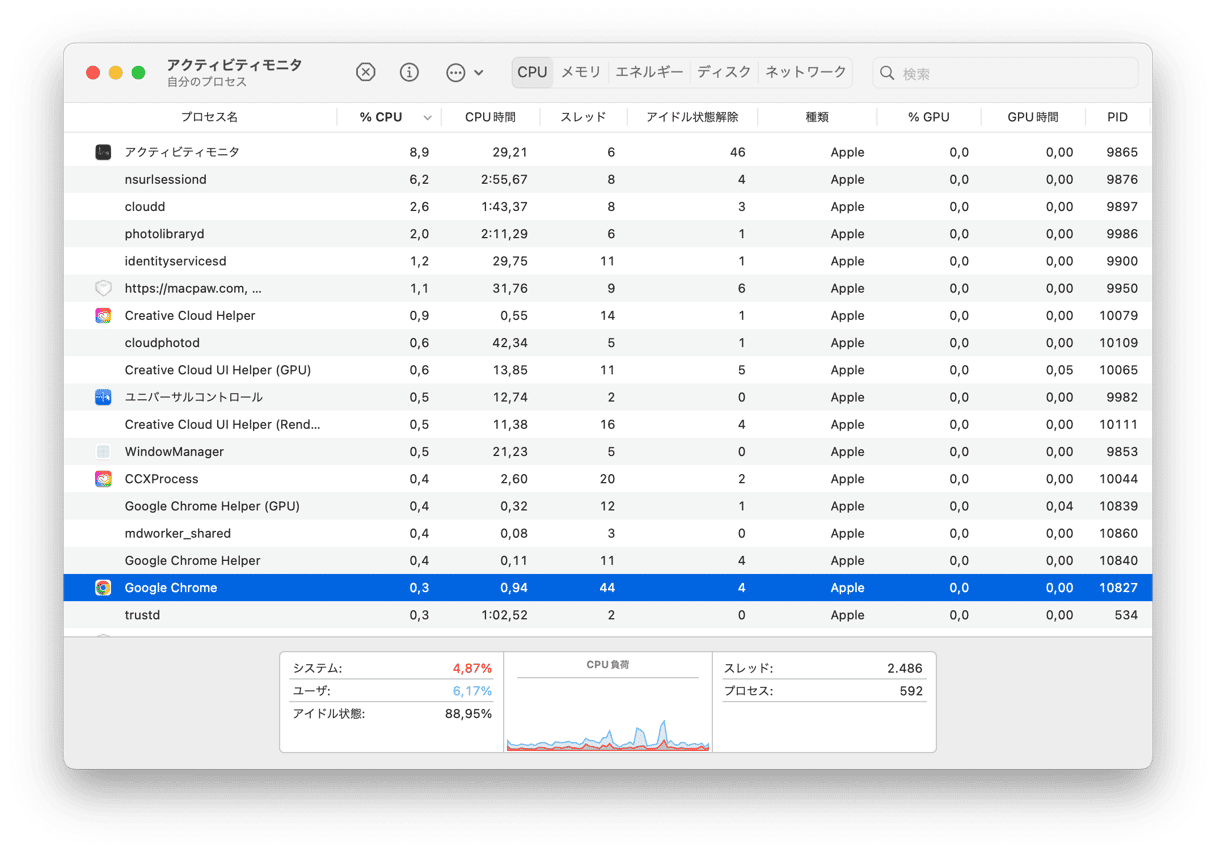Switch to the ディスク tab
Viewport: 1216px width, 853px height.
724,72
